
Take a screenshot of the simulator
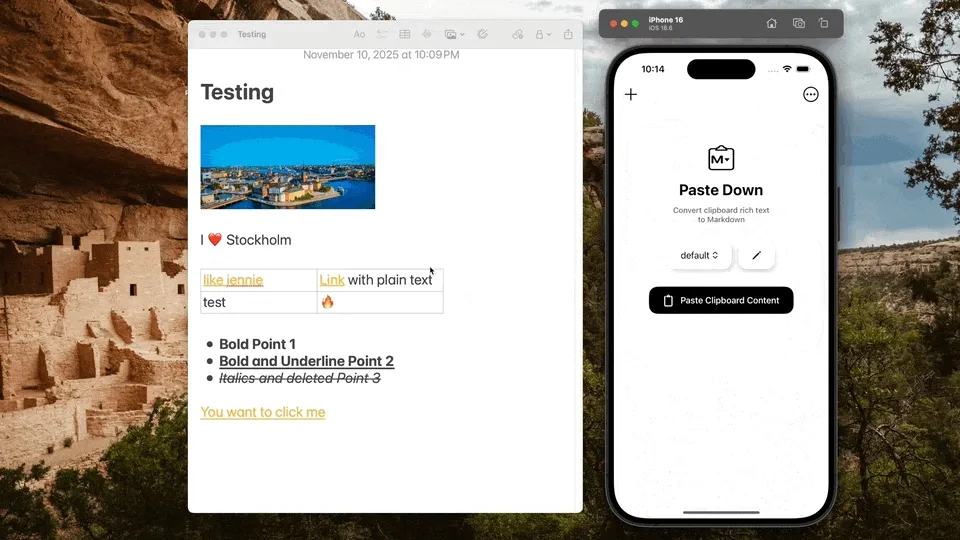click(798, 23)
